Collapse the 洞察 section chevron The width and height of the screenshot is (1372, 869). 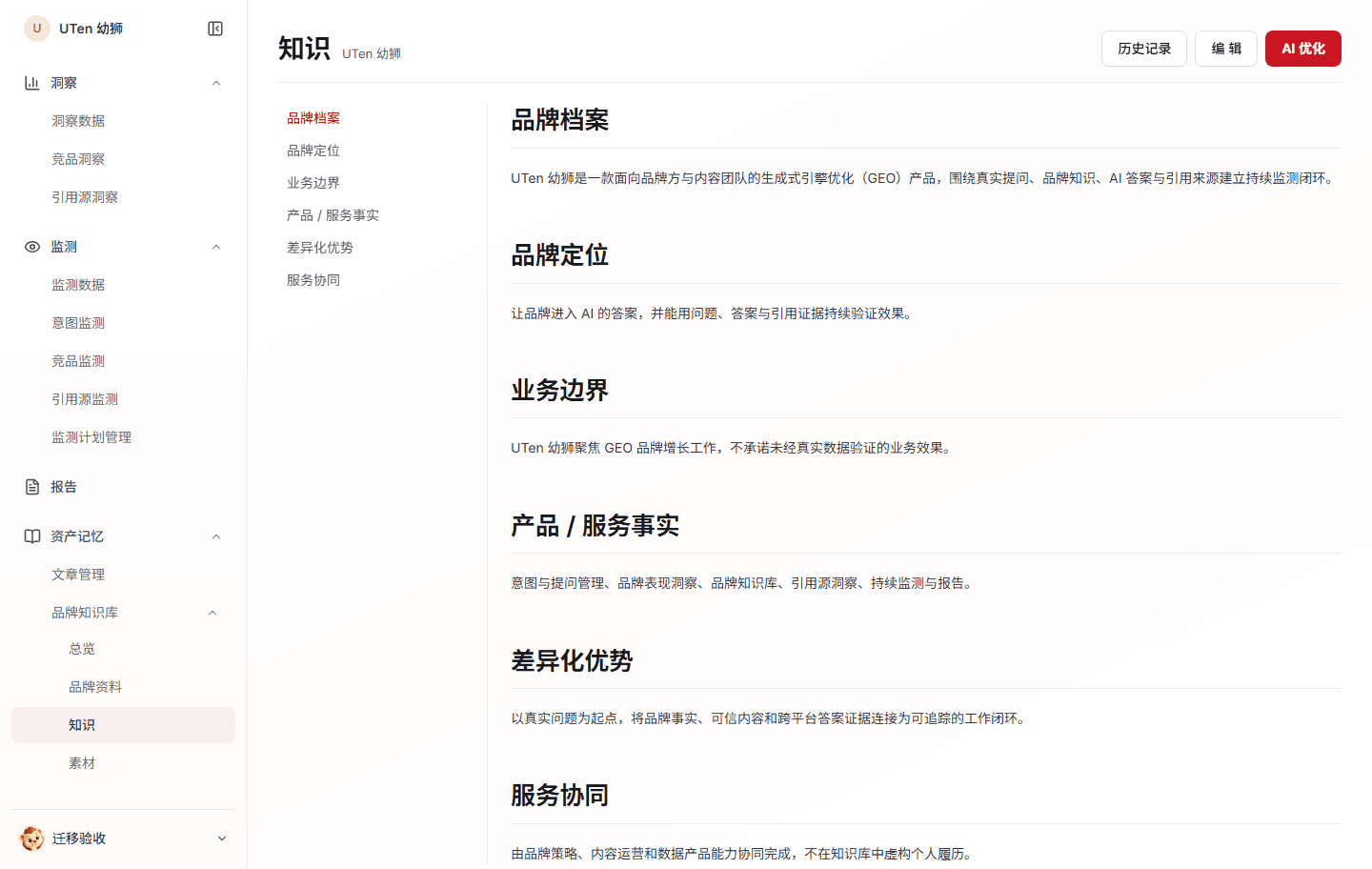[x=216, y=83]
